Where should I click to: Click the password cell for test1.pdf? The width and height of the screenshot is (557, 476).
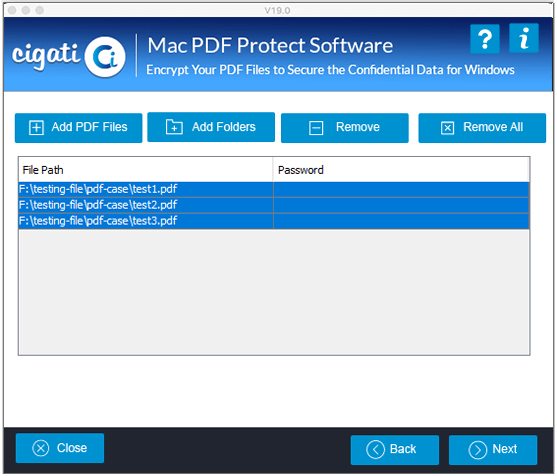(401, 190)
